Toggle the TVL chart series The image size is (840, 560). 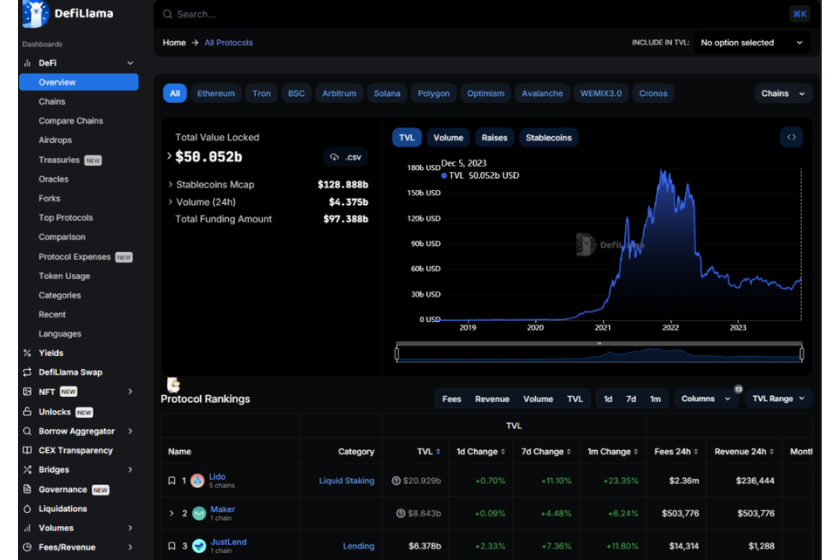pos(407,138)
